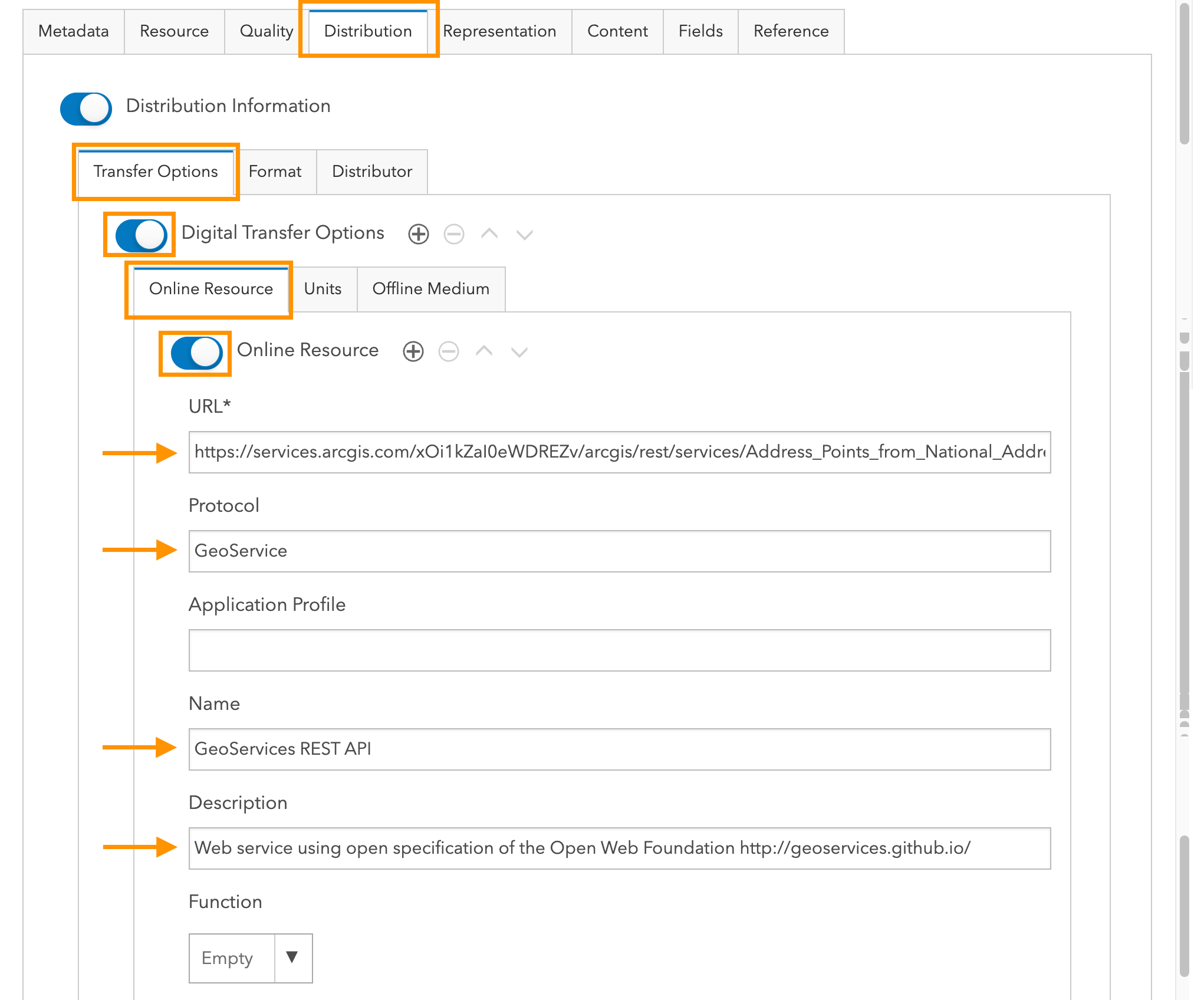Edit the Protocol field containing GeoService
Screen dimensions: 1204x1000
point(619,551)
